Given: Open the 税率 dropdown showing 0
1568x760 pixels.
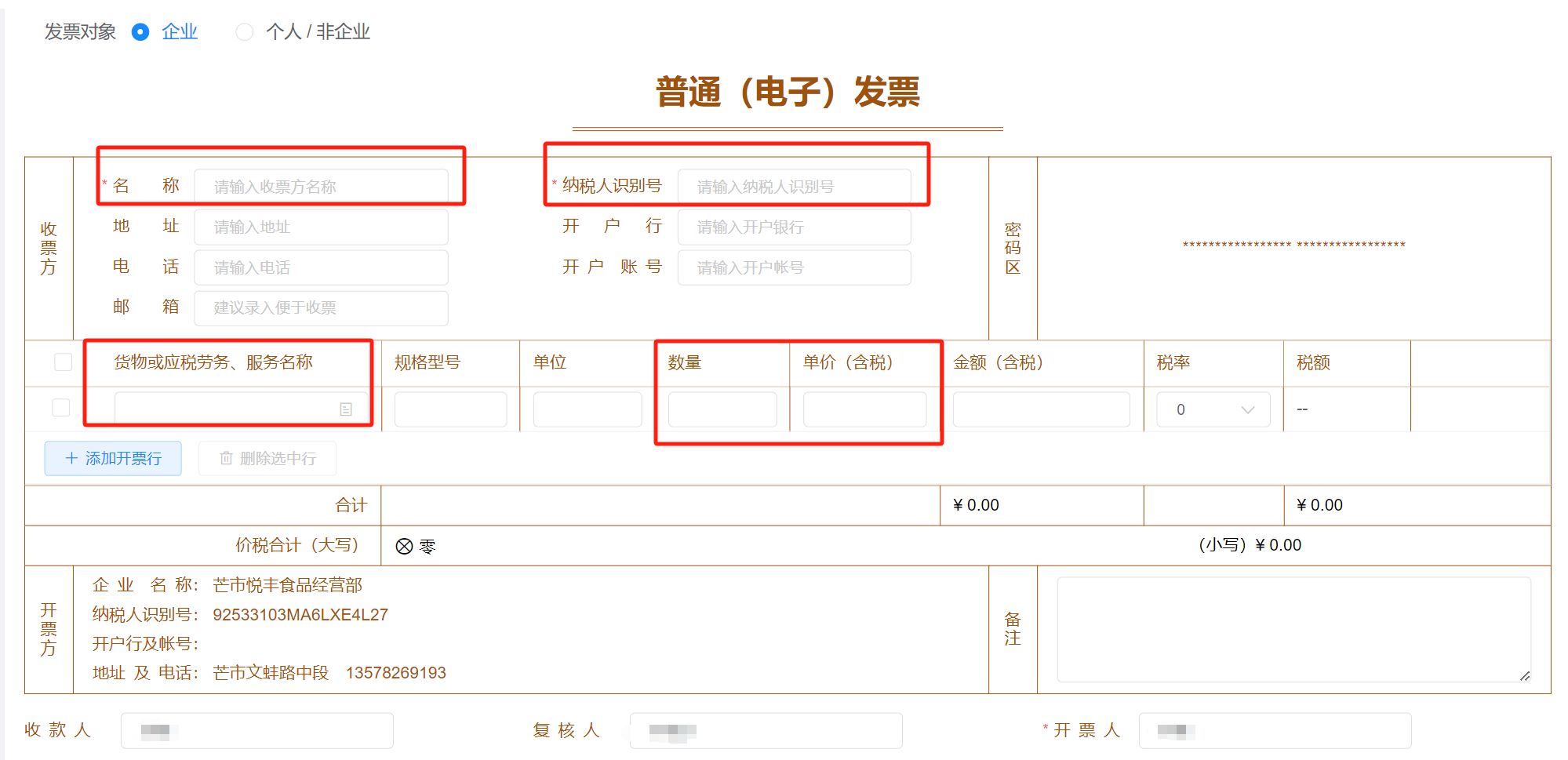Looking at the screenshot, I should pos(1212,409).
